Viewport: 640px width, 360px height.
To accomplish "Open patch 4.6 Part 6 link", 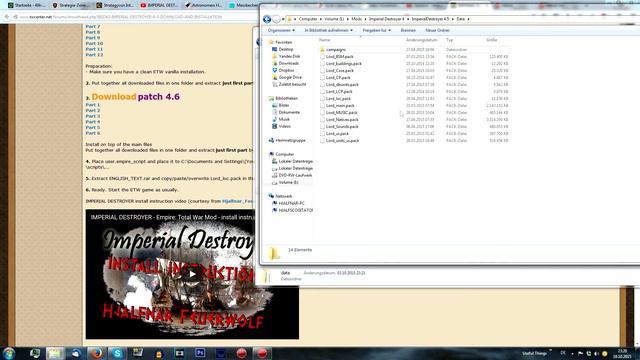I will (x=93, y=133).
